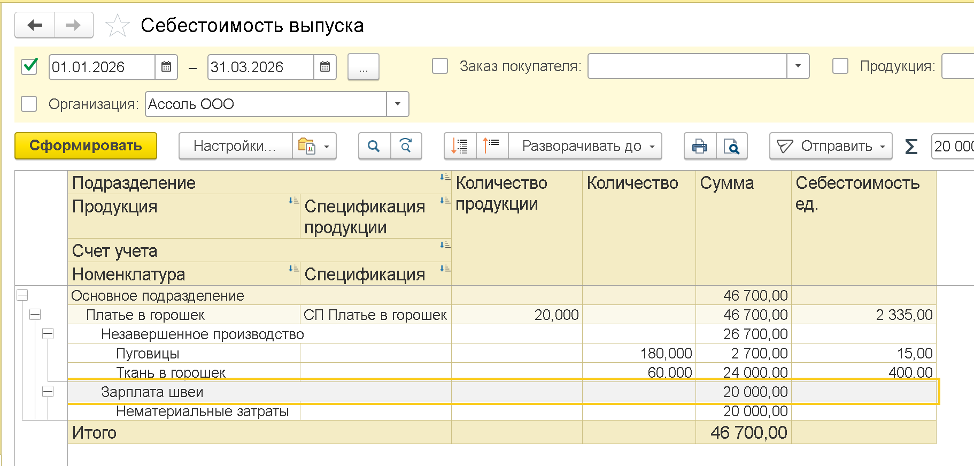Click the Сформировать button
Viewport: 974px width, 466px height.
coord(86,146)
